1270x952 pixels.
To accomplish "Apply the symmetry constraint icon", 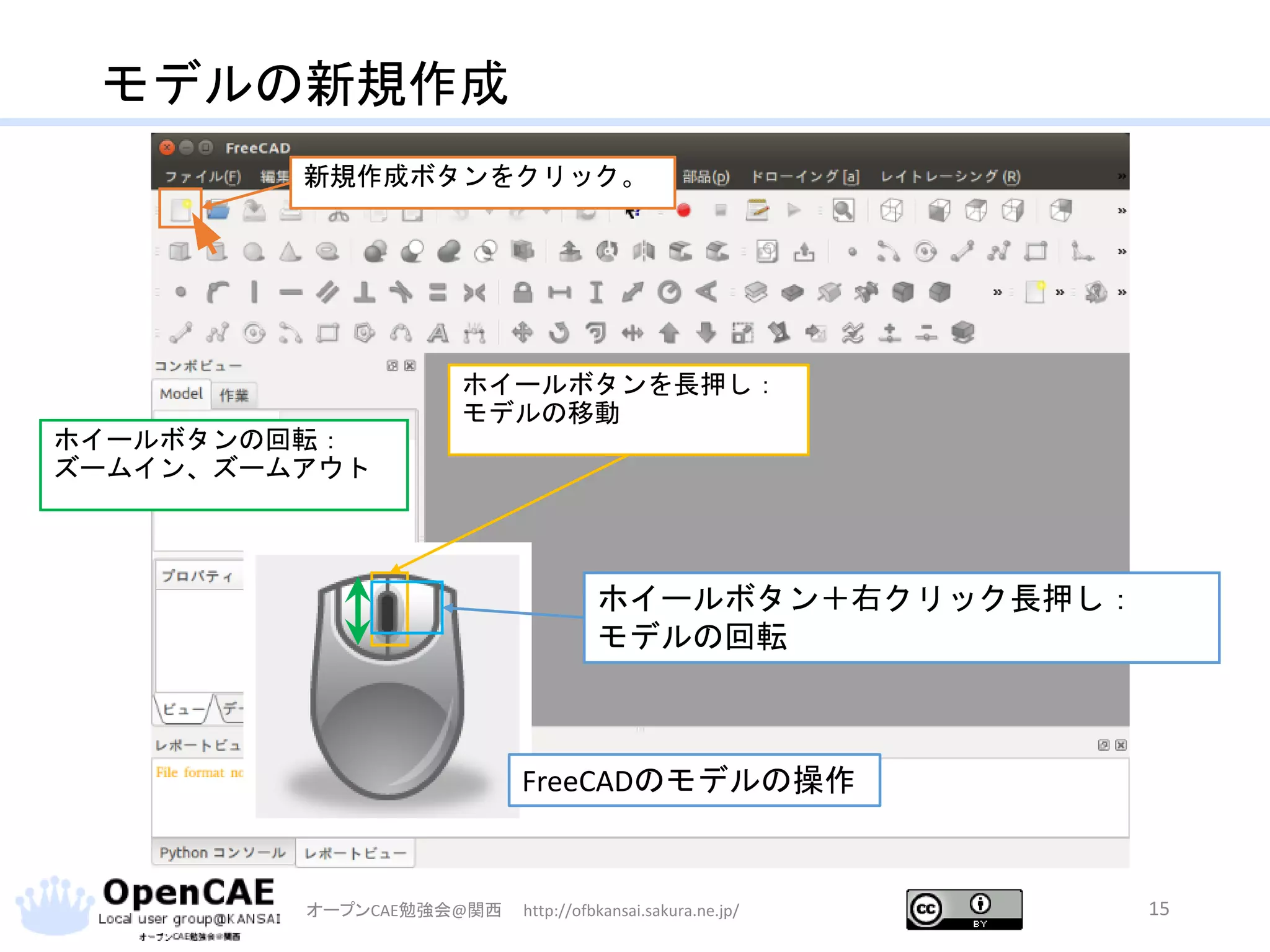I will click(x=474, y=292).
